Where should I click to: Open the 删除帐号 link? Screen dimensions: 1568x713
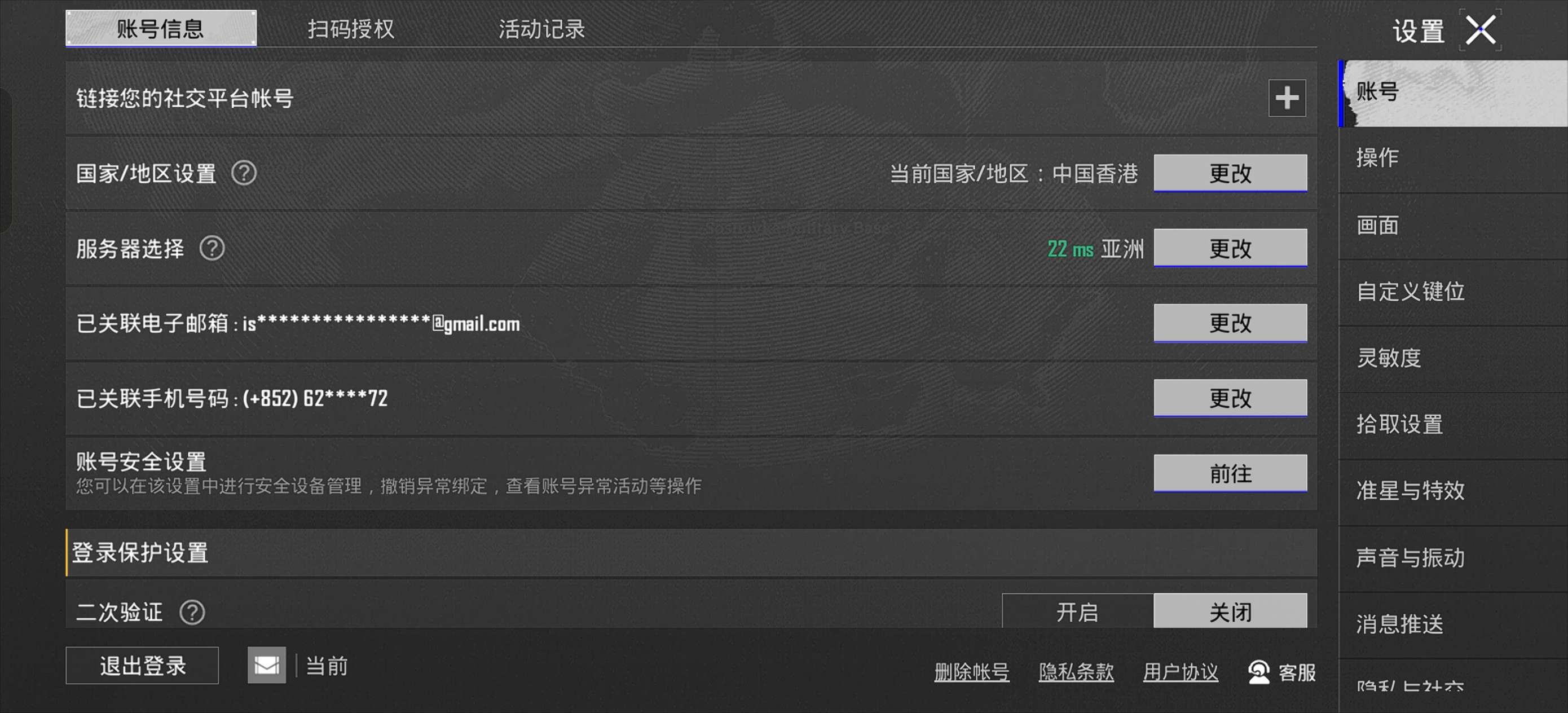(x=971, y=672)
